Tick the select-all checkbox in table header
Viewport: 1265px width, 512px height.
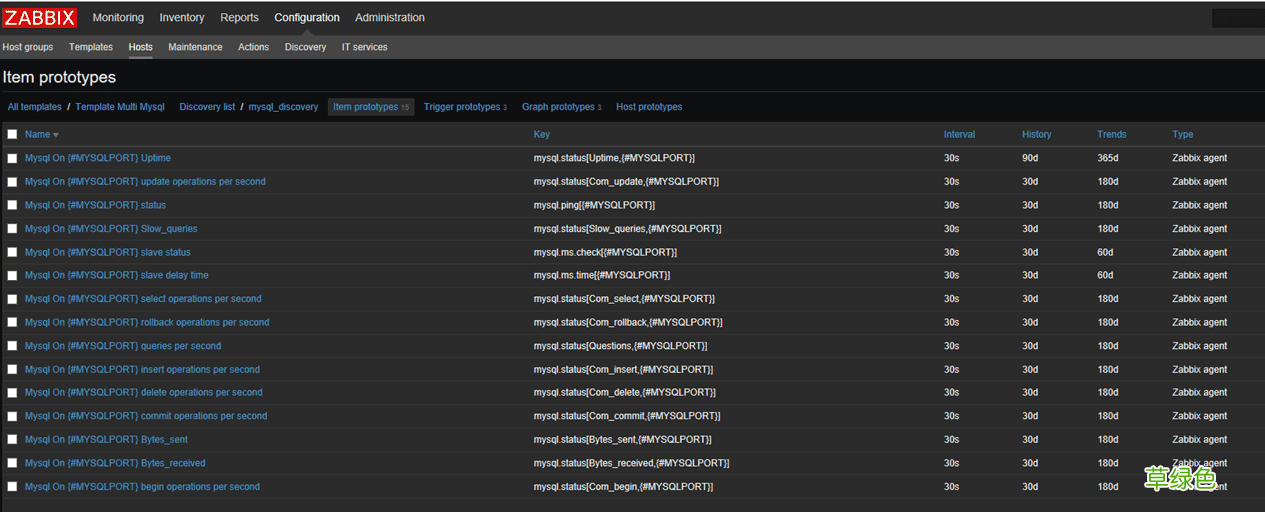pyautogui.click(x=12, y=134)
